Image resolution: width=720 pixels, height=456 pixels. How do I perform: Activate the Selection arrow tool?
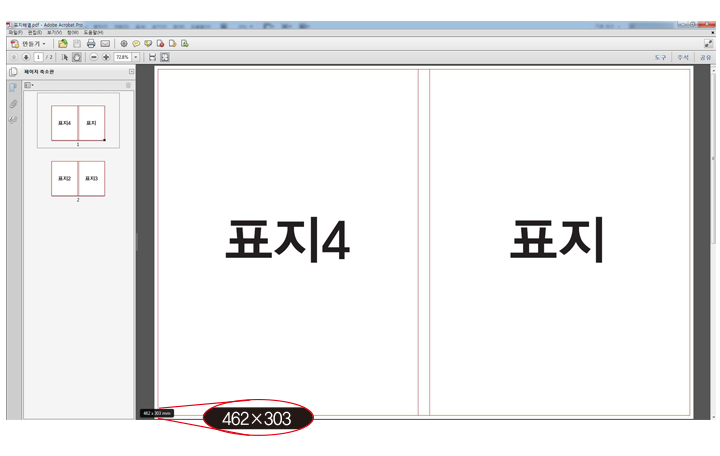click(x=65, y=58)
